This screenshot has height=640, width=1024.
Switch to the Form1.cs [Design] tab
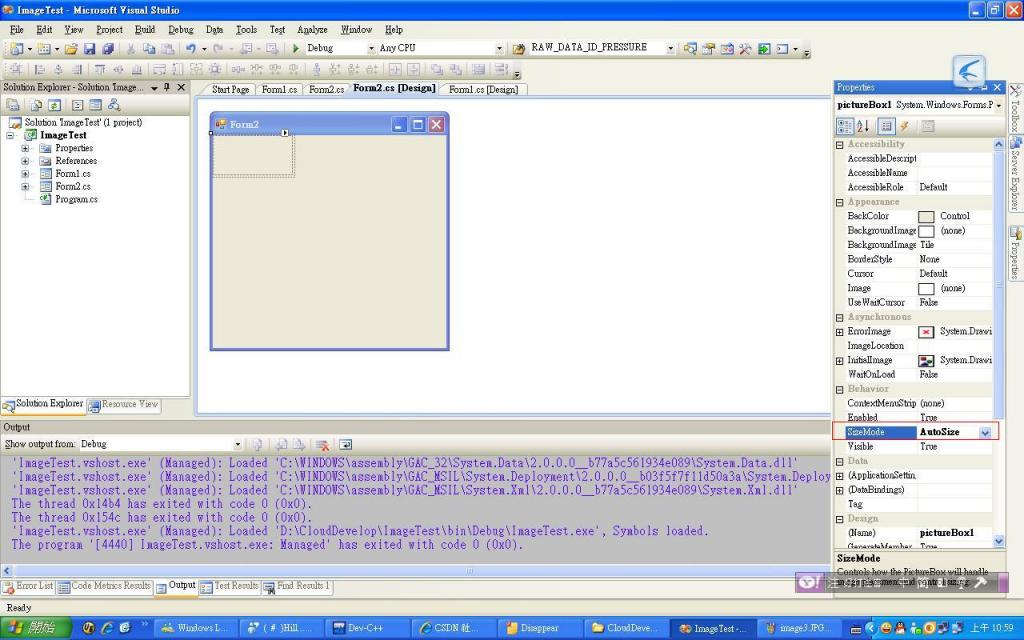tap(483, 89)
